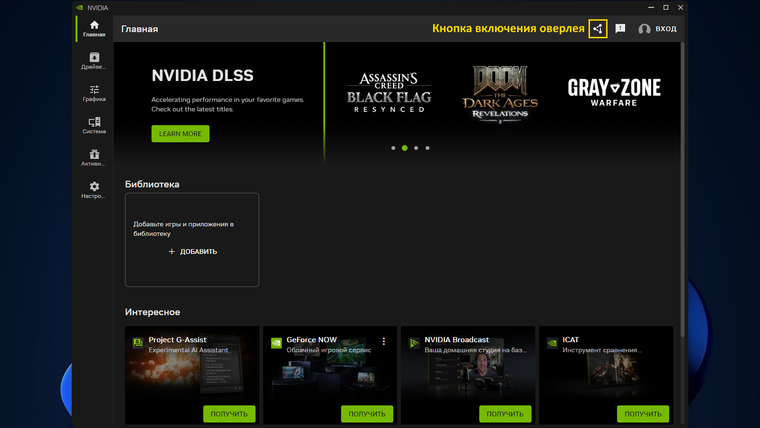Open Assassin's Creed Black Flag Resynced banner
Screen dimensions: 760x428
coord(389,93)
